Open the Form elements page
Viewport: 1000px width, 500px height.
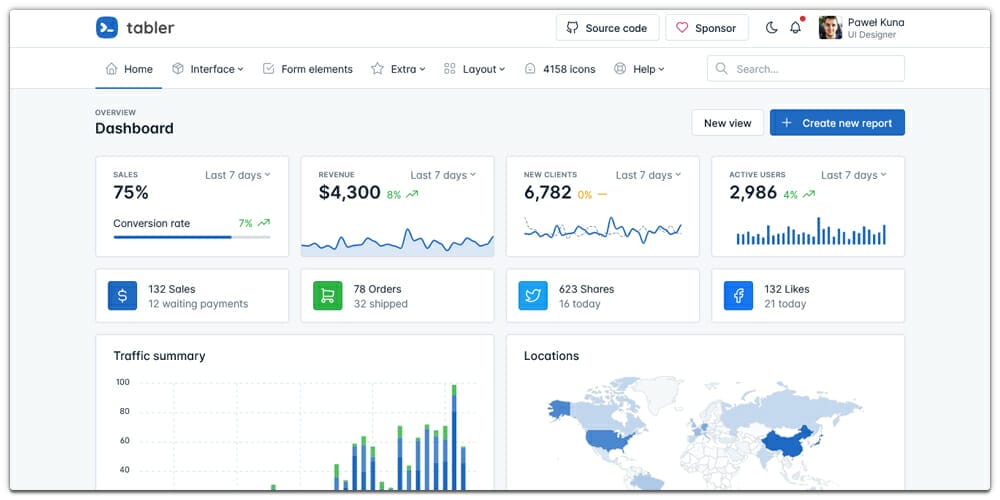click(307, 69)
